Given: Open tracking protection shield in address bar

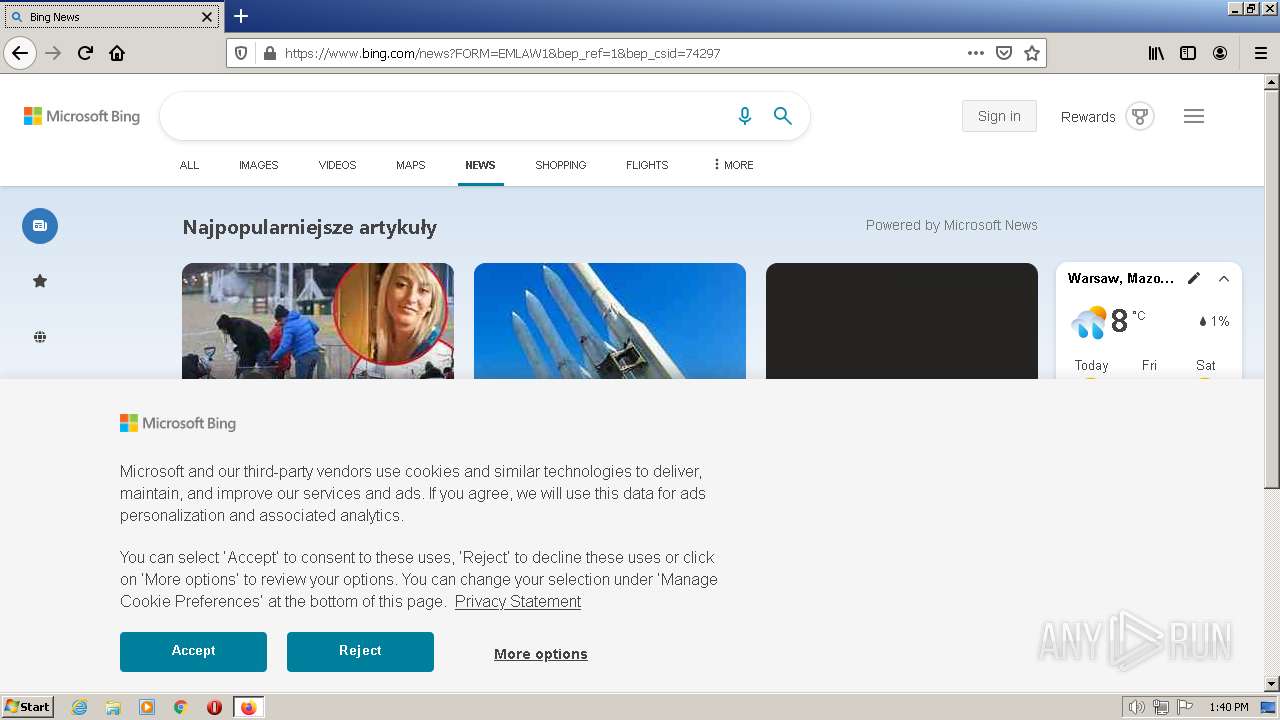Looking at the screenshot, I should (241, 53).
